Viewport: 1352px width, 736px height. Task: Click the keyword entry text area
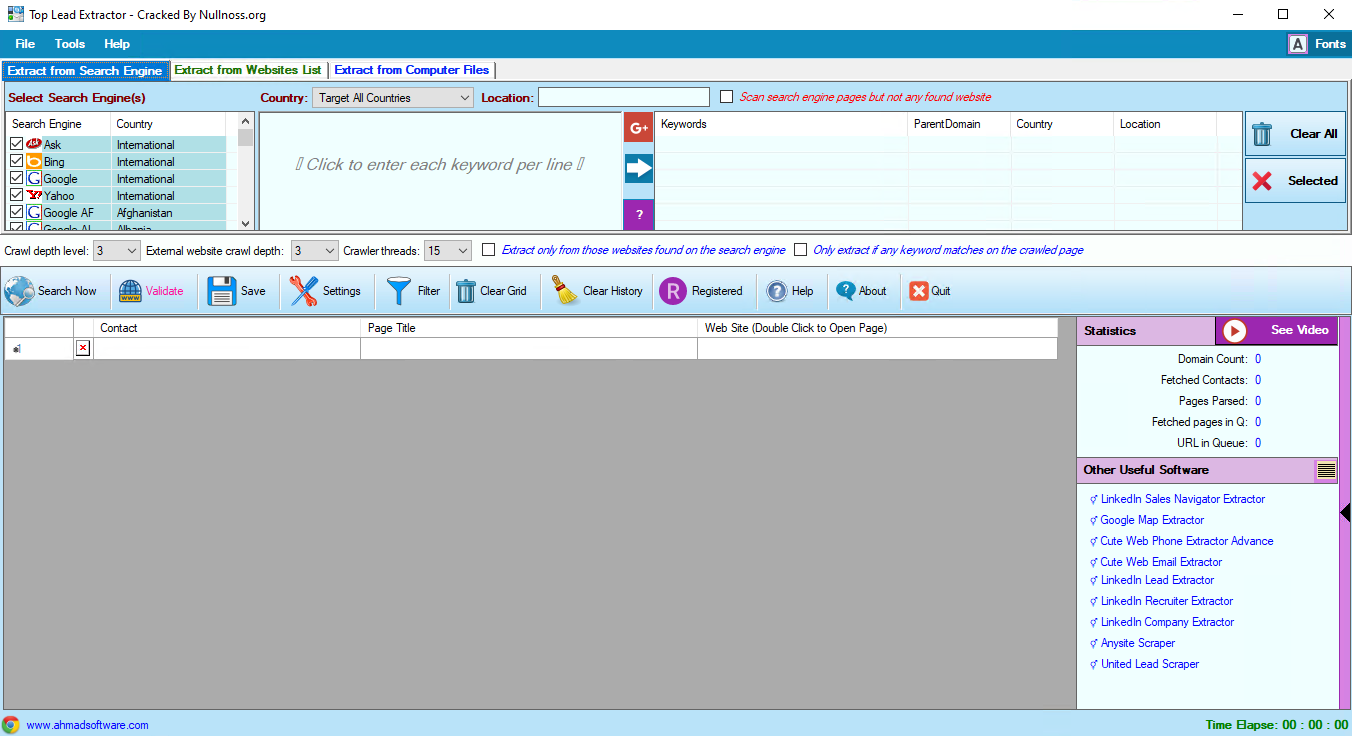[x=441, y=171]
